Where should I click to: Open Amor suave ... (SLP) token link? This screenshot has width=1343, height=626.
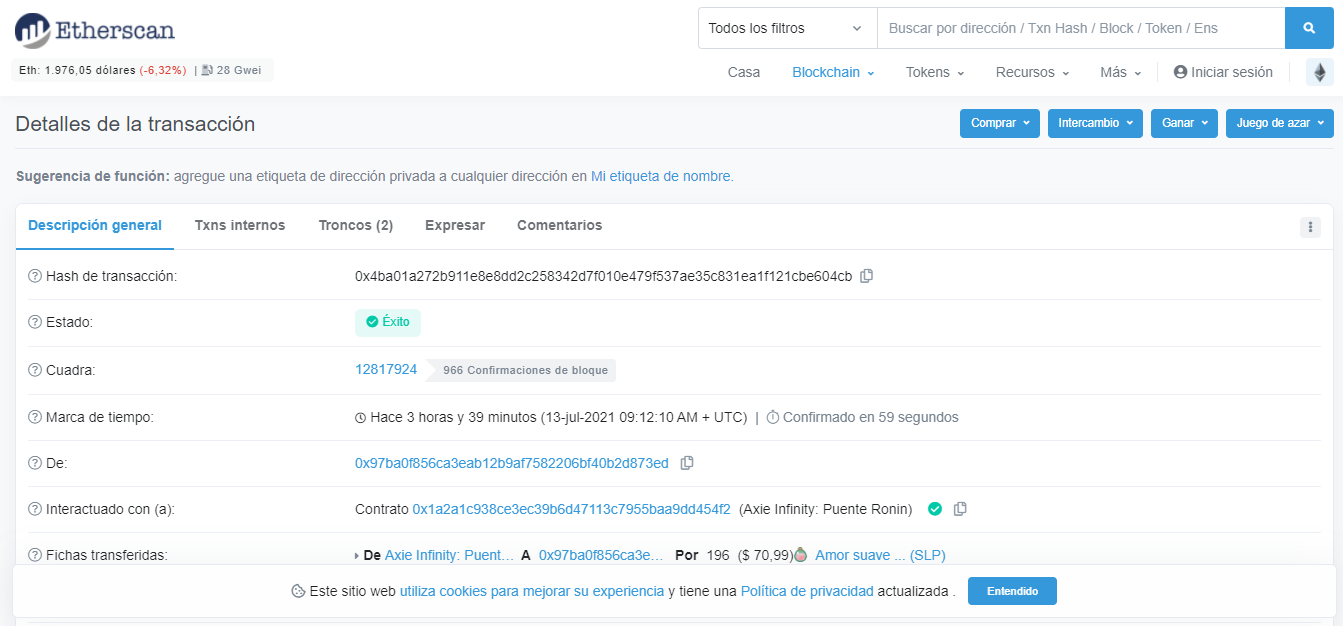[880, 555]
